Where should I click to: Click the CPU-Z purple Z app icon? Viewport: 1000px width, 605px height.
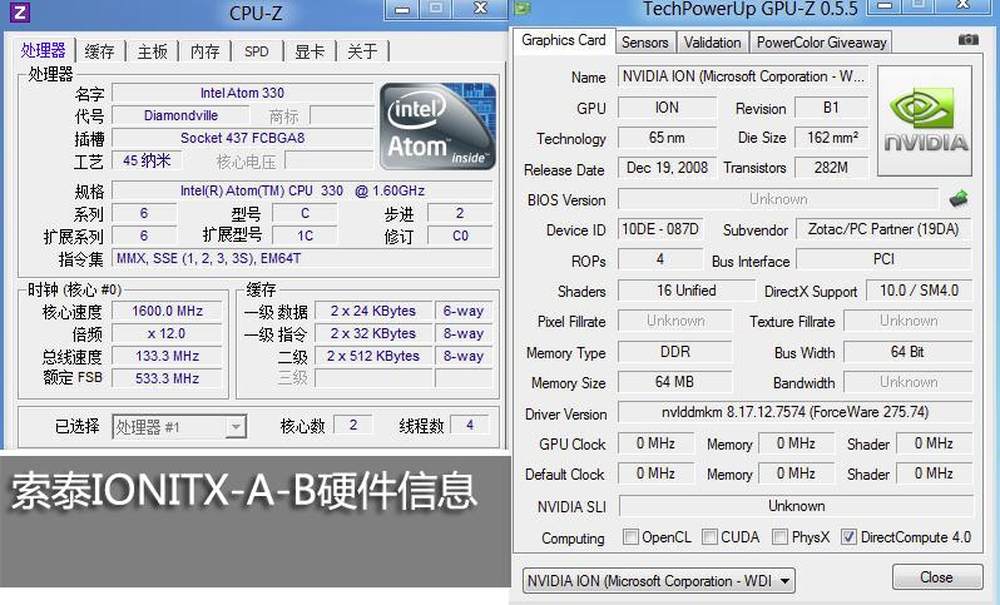(20, 13)
